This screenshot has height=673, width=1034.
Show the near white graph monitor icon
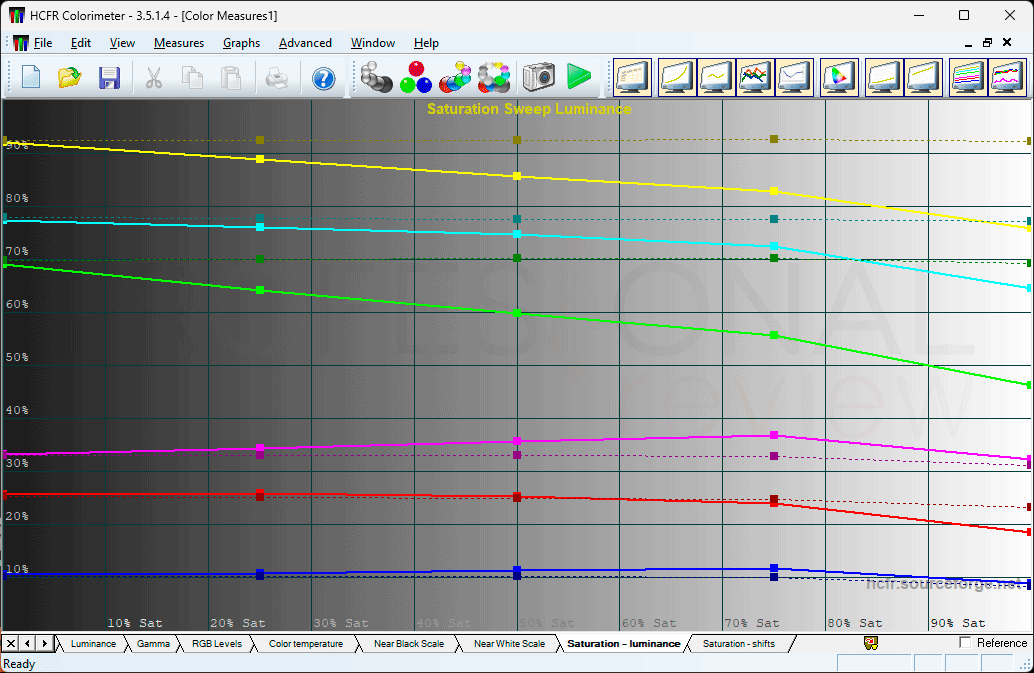click(x=923, y=77)
